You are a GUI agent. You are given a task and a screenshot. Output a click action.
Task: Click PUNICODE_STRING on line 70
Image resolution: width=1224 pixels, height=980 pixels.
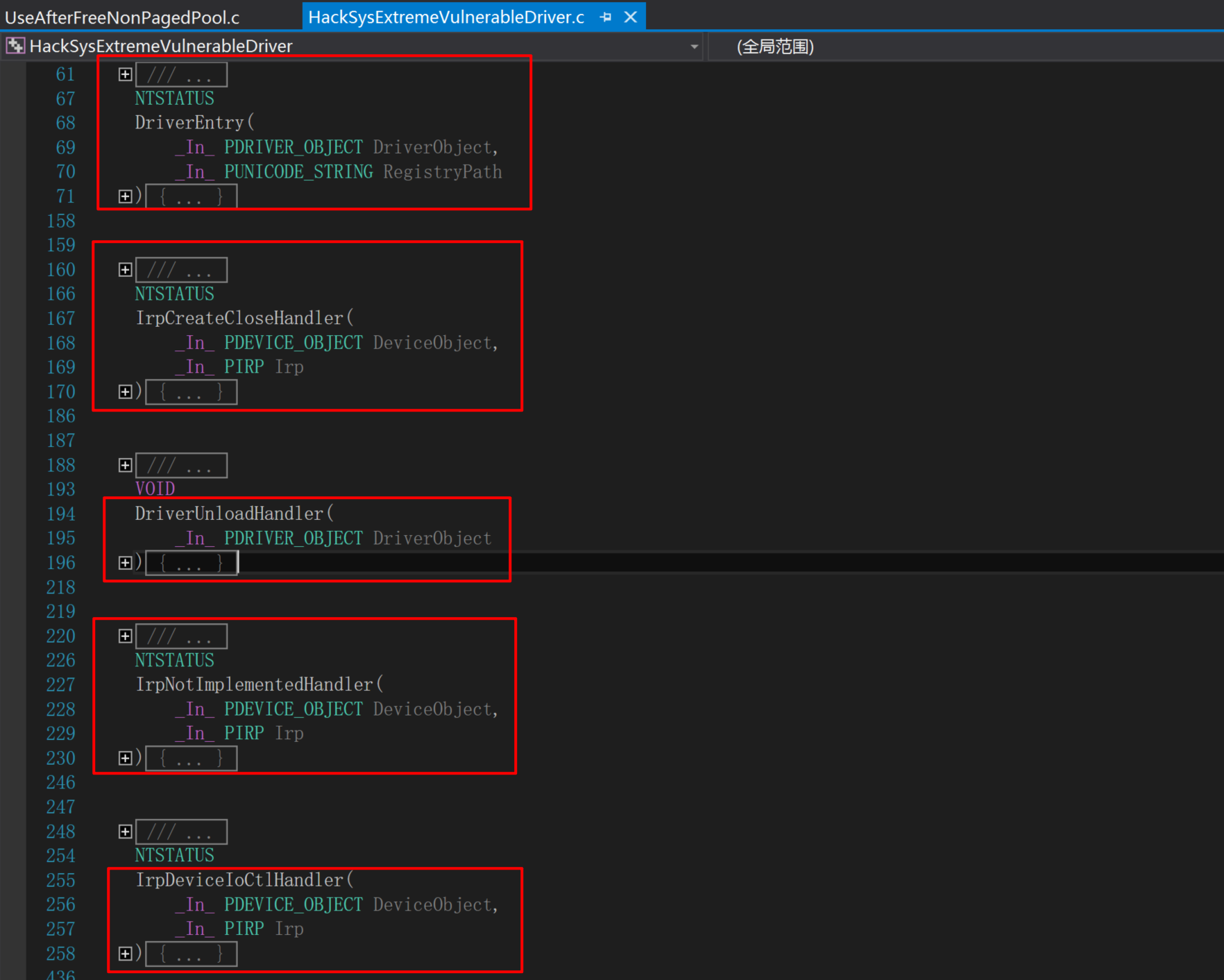pyautogui.click(x=298, y=172)
